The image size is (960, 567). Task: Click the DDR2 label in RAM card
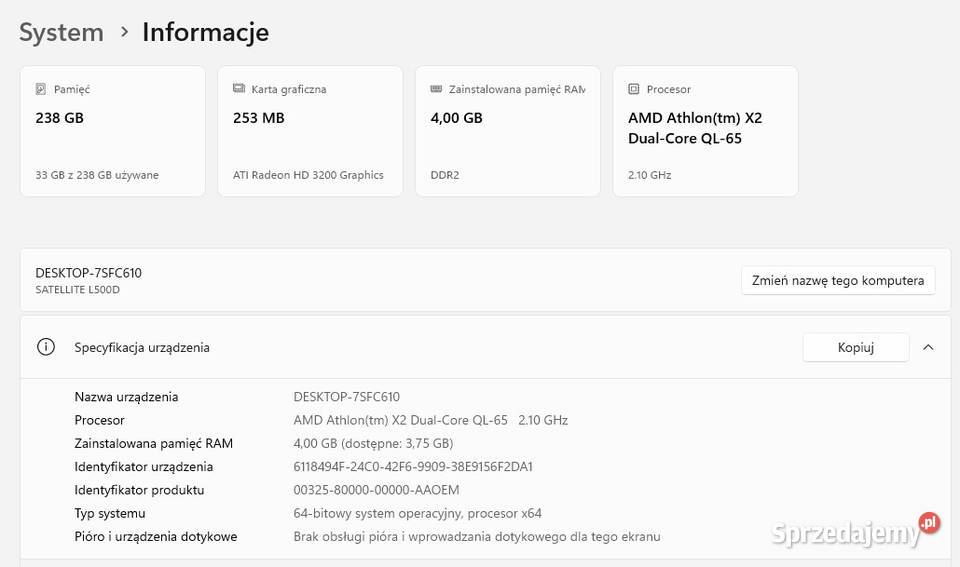[444, 175]
